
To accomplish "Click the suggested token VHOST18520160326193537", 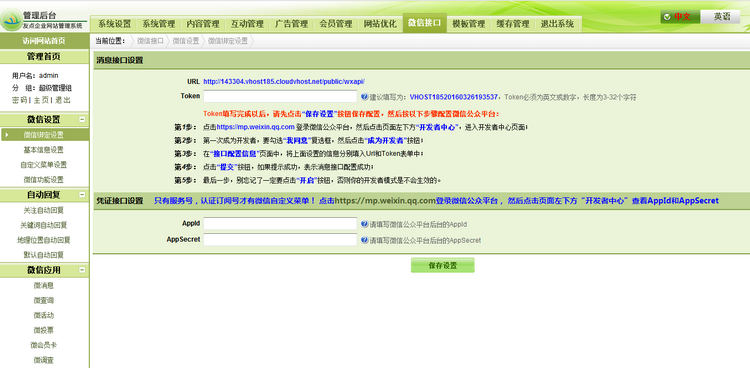I will click(453, 97).
